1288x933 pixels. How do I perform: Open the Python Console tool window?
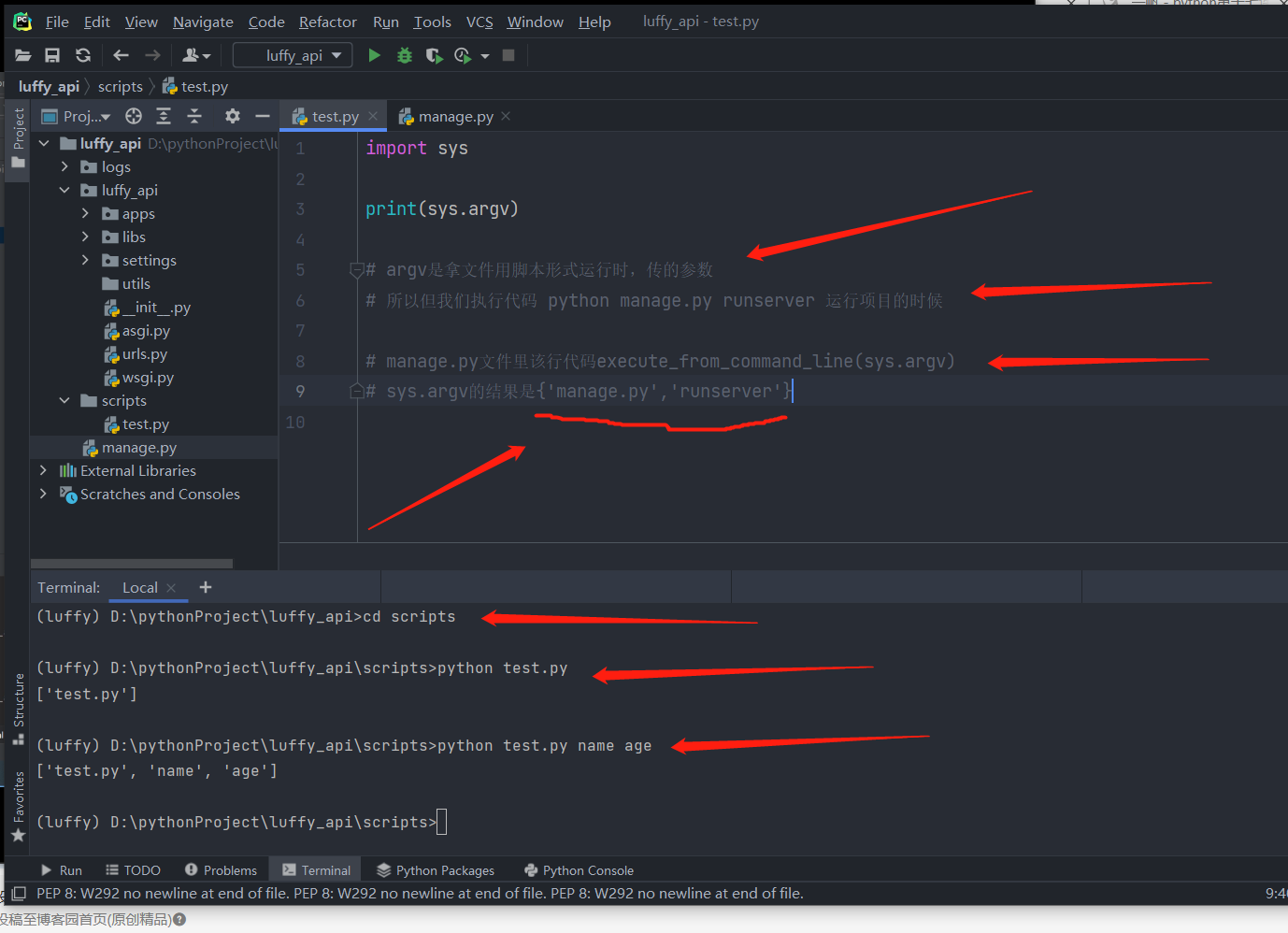tap(580, 870)
